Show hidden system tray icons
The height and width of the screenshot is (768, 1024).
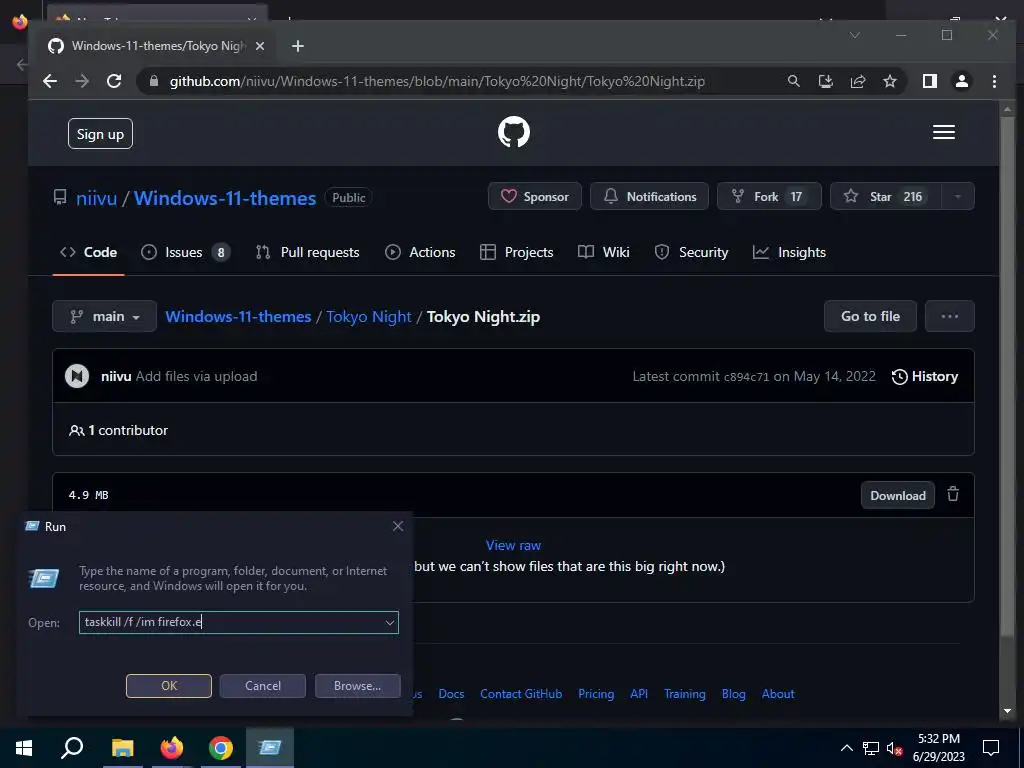[846, 748]
